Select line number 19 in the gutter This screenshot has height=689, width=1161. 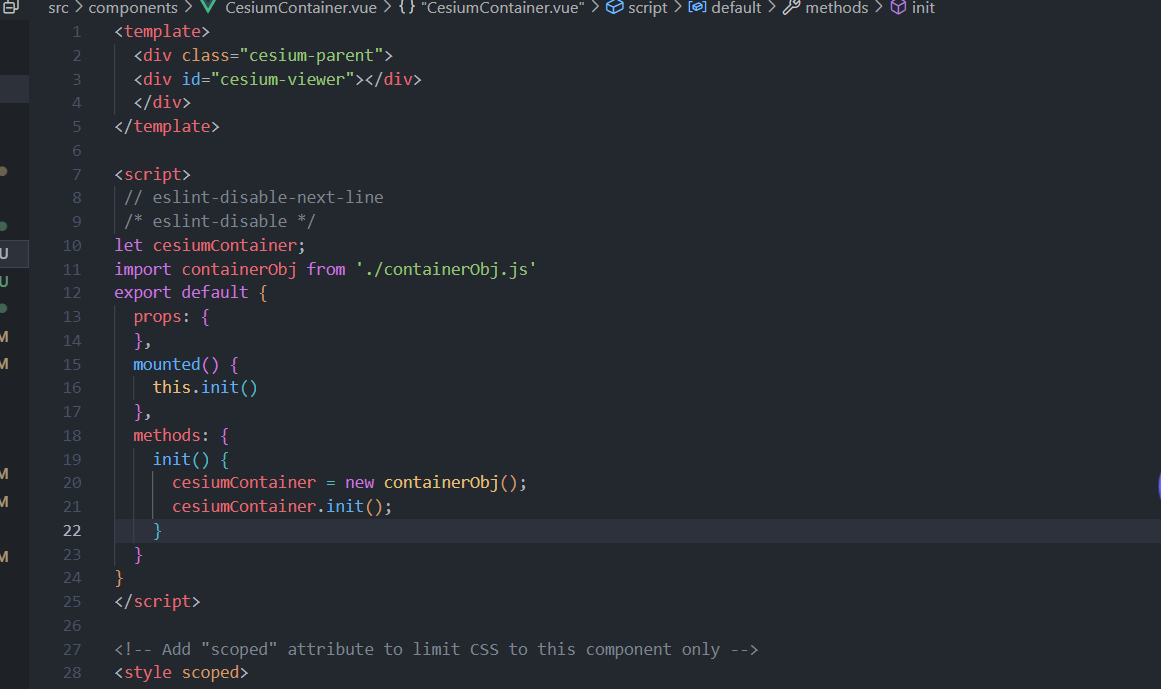[72, 460]
